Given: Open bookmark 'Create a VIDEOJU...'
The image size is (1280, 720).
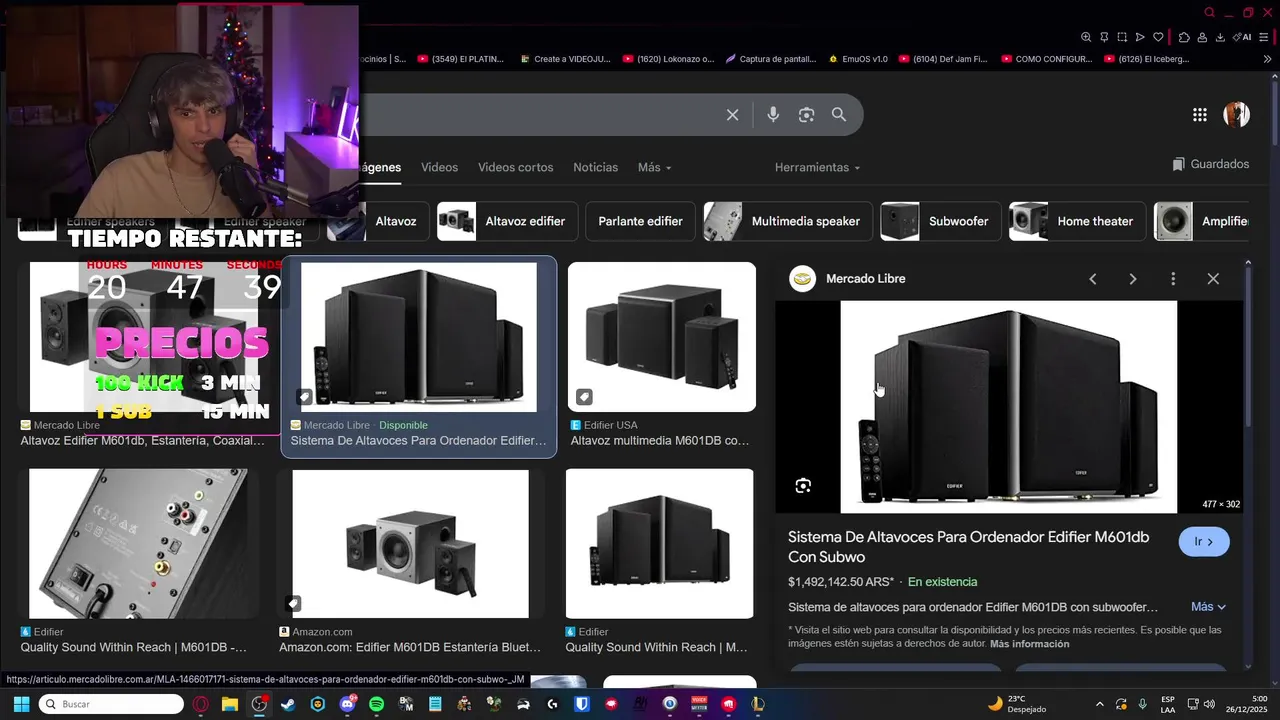Looking at the screenshot, I should pyautogui.click(x=565, y=59).
